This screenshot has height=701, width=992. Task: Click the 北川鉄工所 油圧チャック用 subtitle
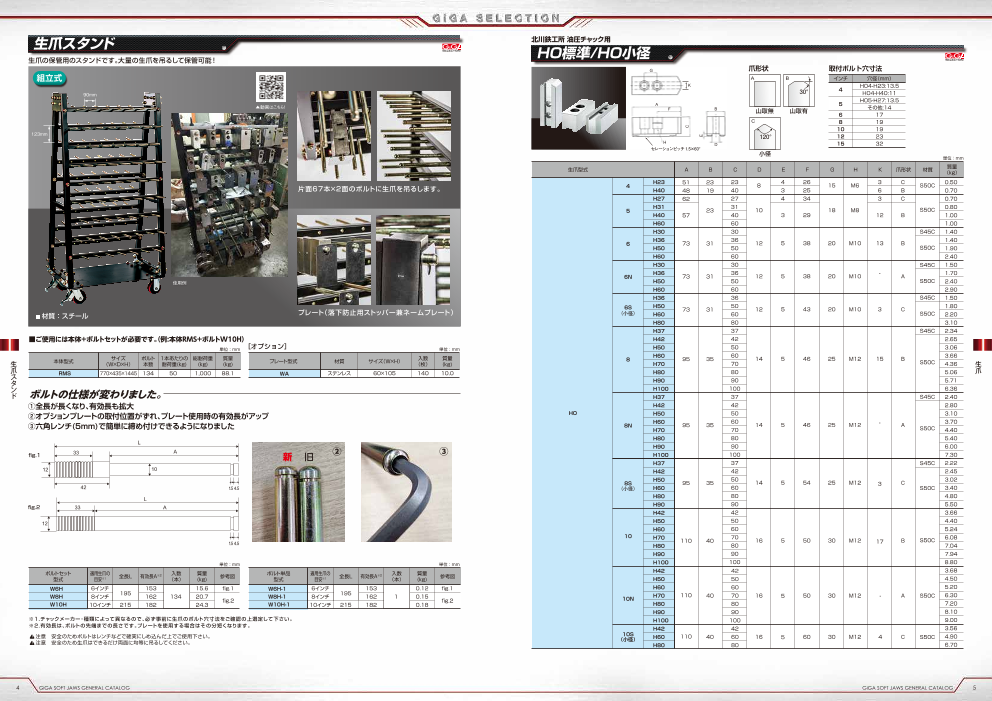tap(571, 39)
